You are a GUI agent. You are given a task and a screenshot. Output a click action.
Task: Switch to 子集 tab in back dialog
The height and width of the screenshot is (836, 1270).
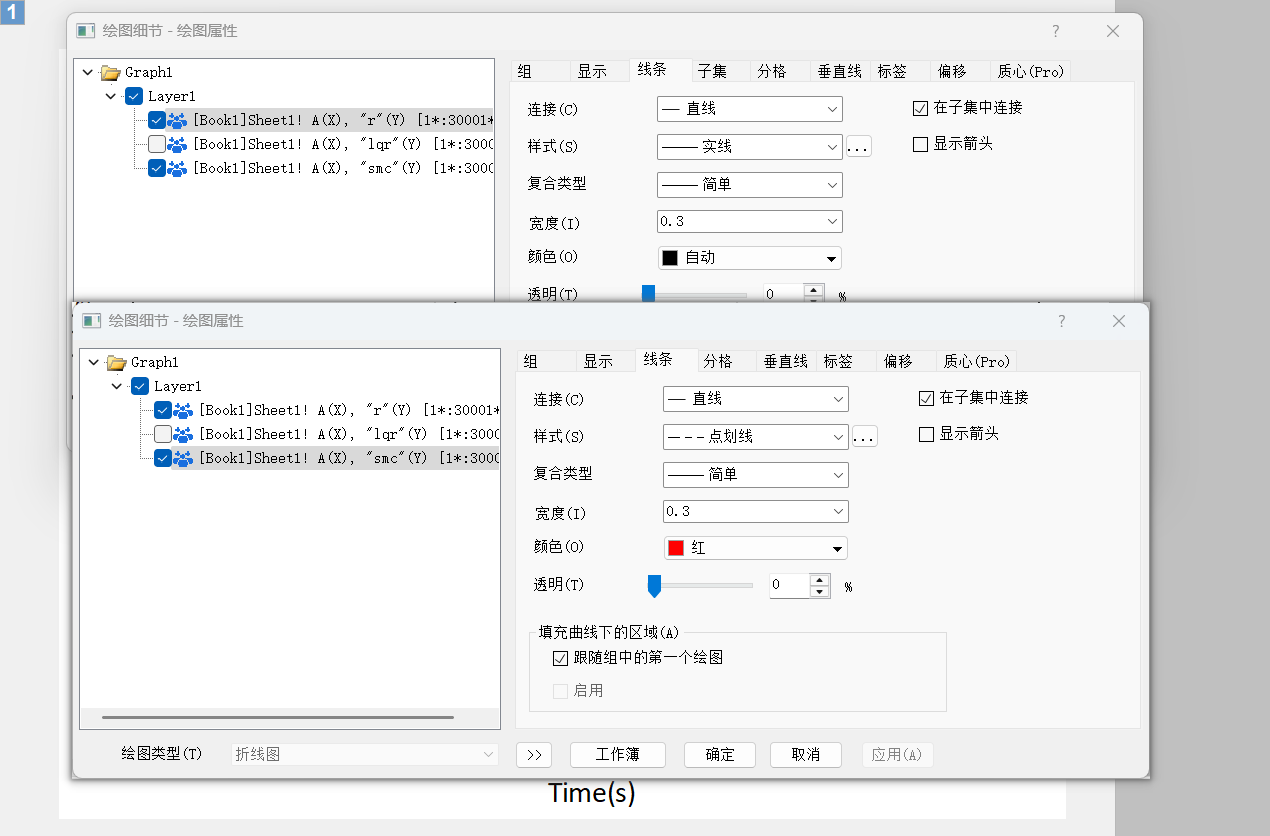(712, 71)
